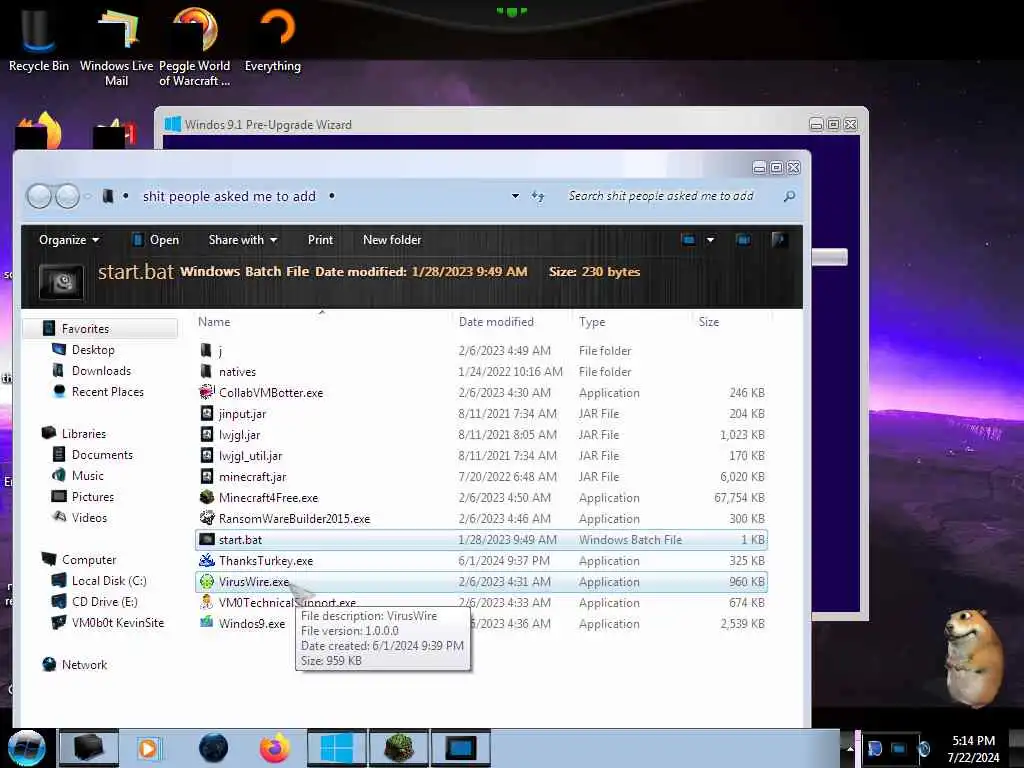Viewport: 1024px width, 768px height.
Task: Select CollabVMBotter.exe file icon
Action: coord(206,392)
